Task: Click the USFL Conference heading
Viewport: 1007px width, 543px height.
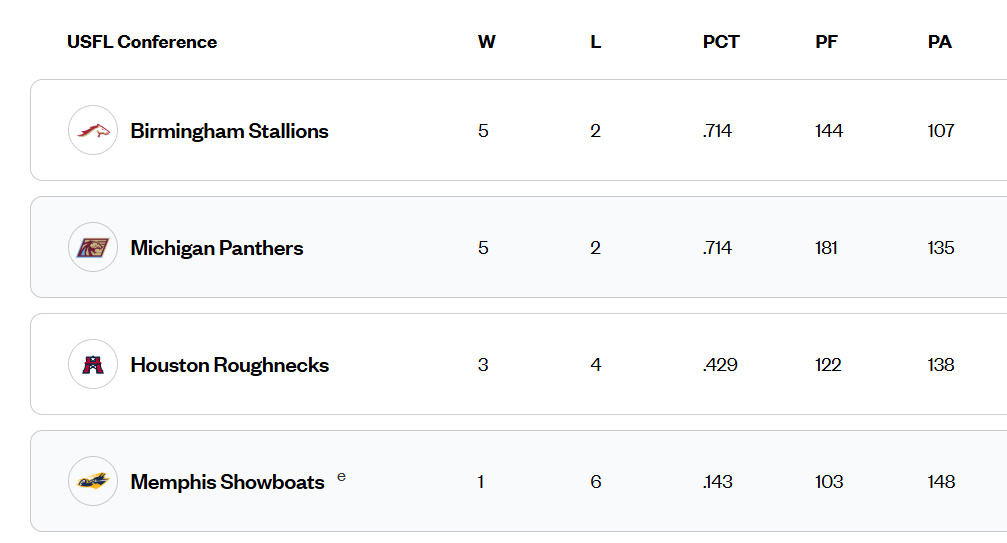Action: 142,42
